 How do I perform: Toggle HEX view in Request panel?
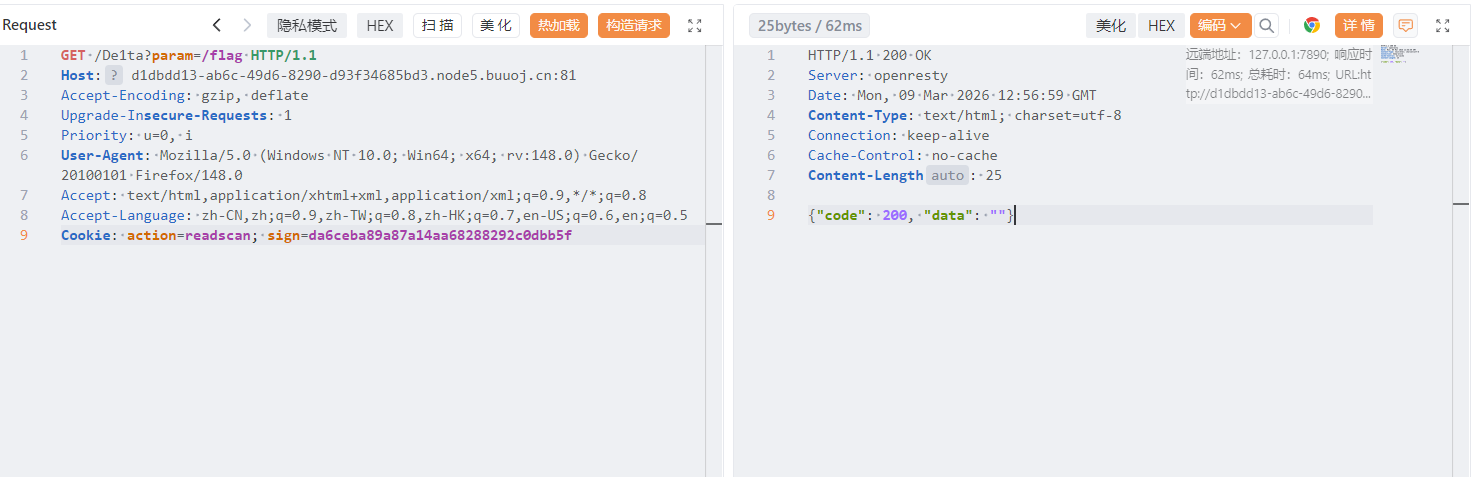[x=380, y=26]
